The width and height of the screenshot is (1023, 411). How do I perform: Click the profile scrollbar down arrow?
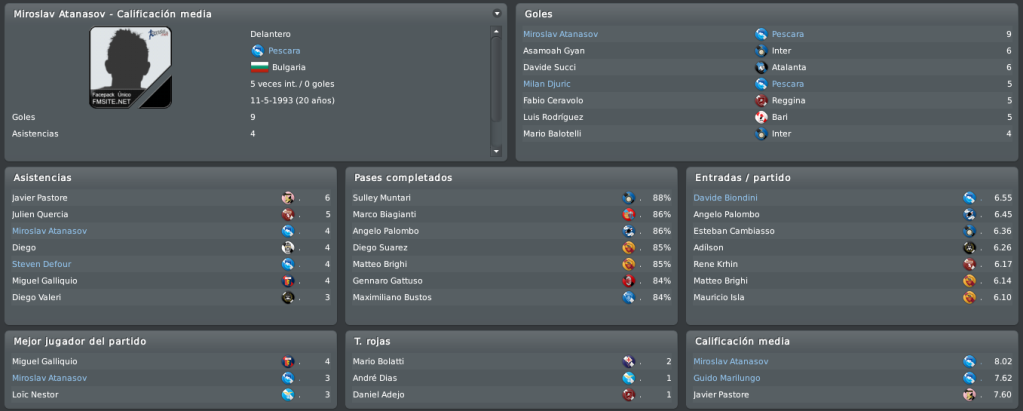[x=496, y=151]
